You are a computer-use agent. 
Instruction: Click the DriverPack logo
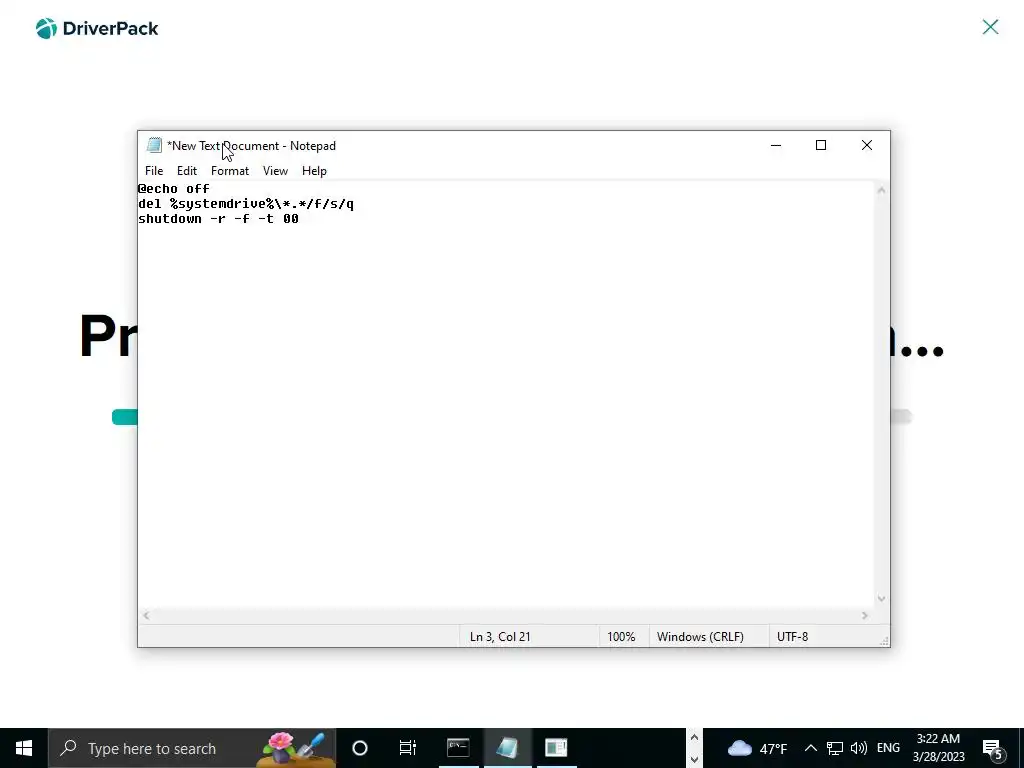click(x=97, y=28)
